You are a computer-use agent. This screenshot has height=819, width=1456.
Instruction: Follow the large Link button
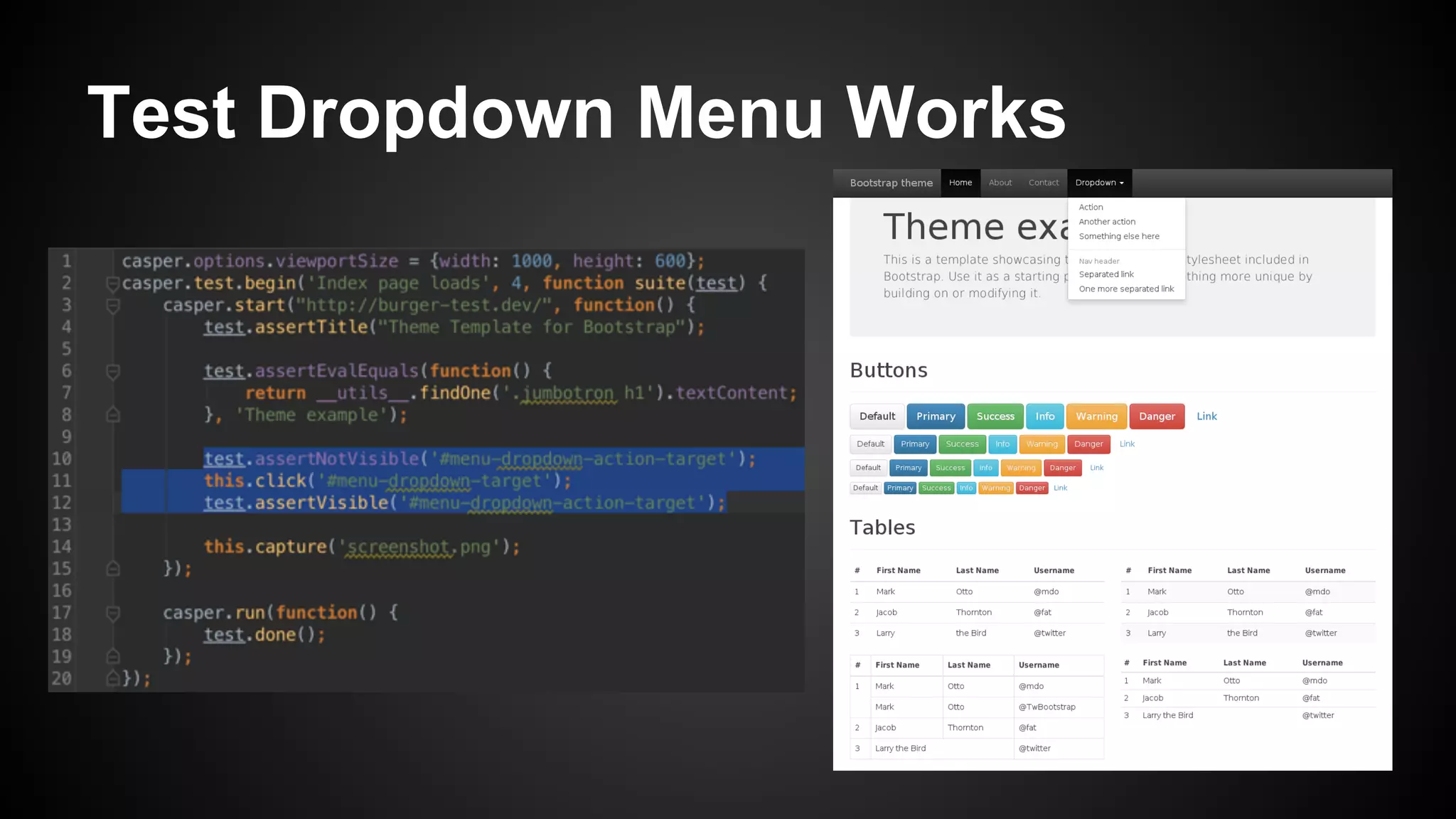pos(1206,417)
